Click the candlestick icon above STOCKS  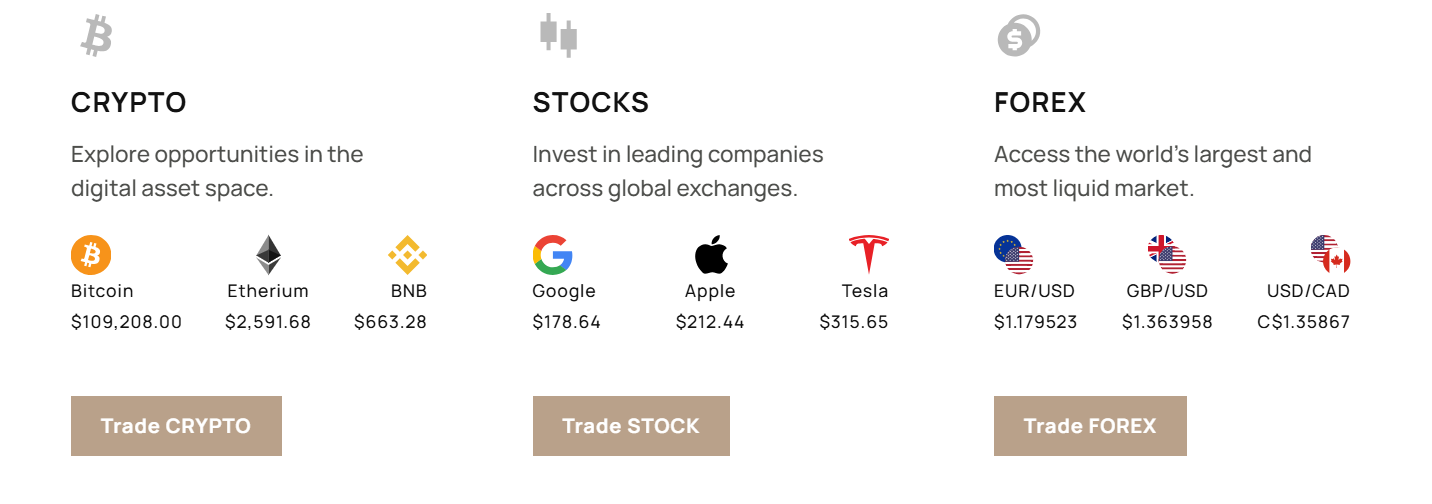(559, 35)
